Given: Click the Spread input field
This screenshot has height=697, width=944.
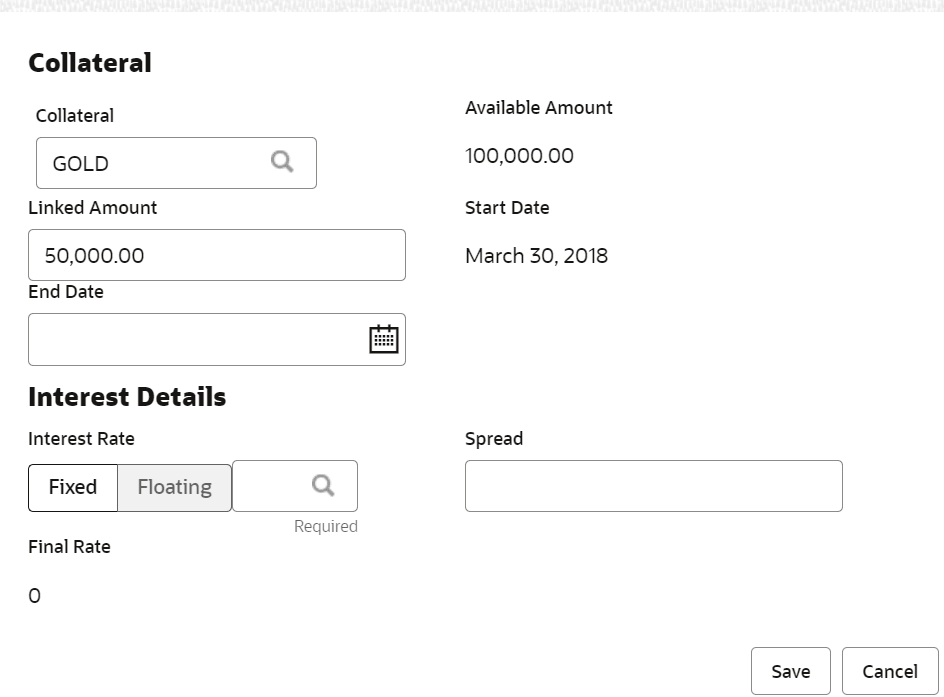Looking at the screenshot, I should point(653,487).
